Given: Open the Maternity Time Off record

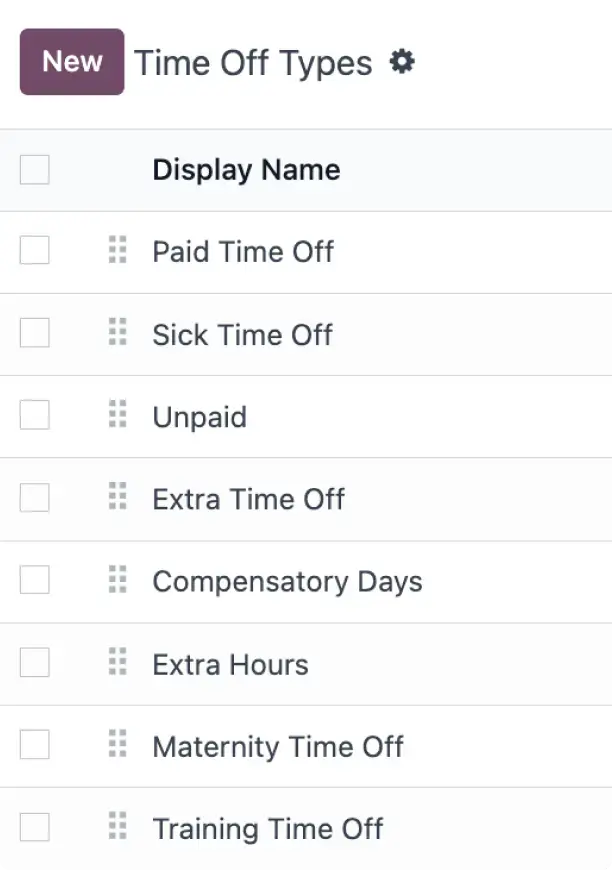Looking at the screenshot, I should [x=277, y=745].
